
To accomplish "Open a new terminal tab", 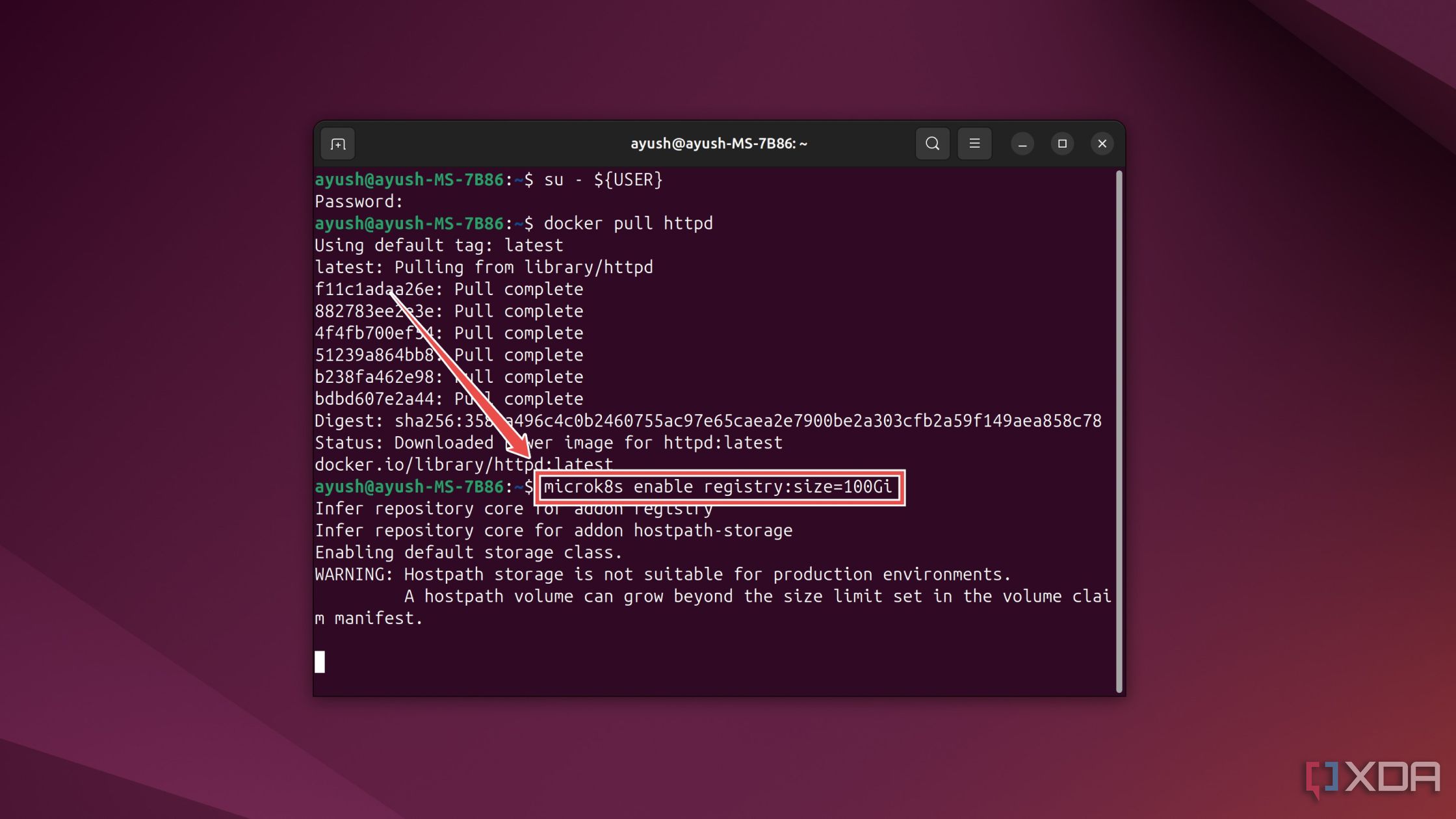I will (338, 144).
